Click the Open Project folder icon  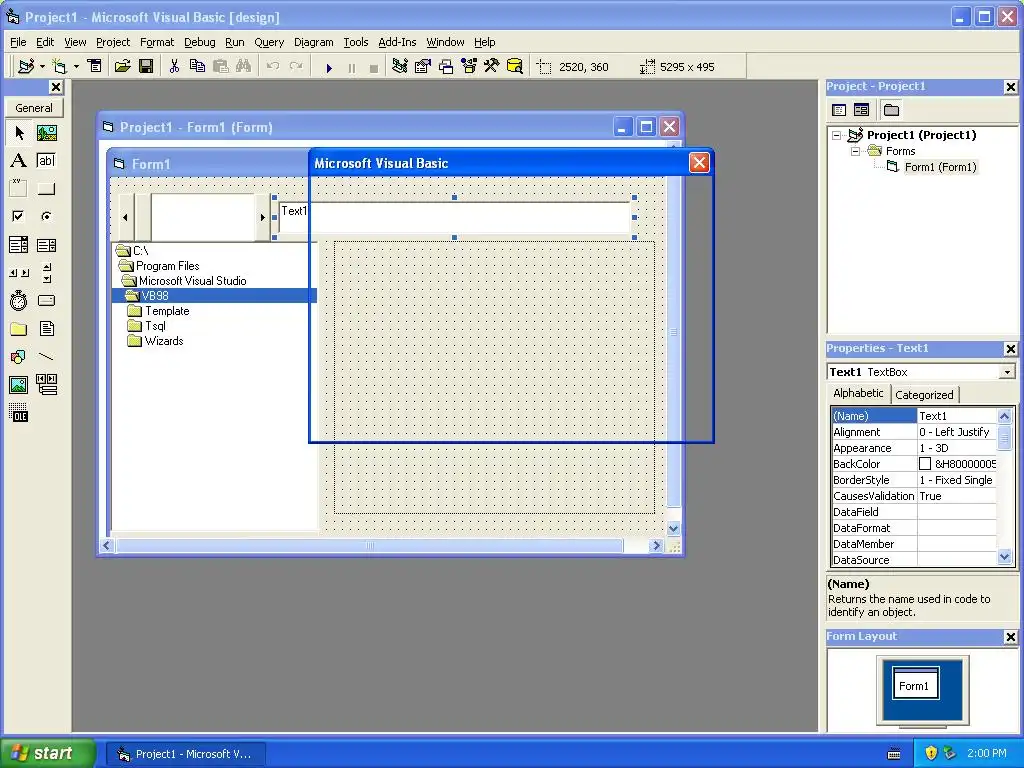click(122, 67)
